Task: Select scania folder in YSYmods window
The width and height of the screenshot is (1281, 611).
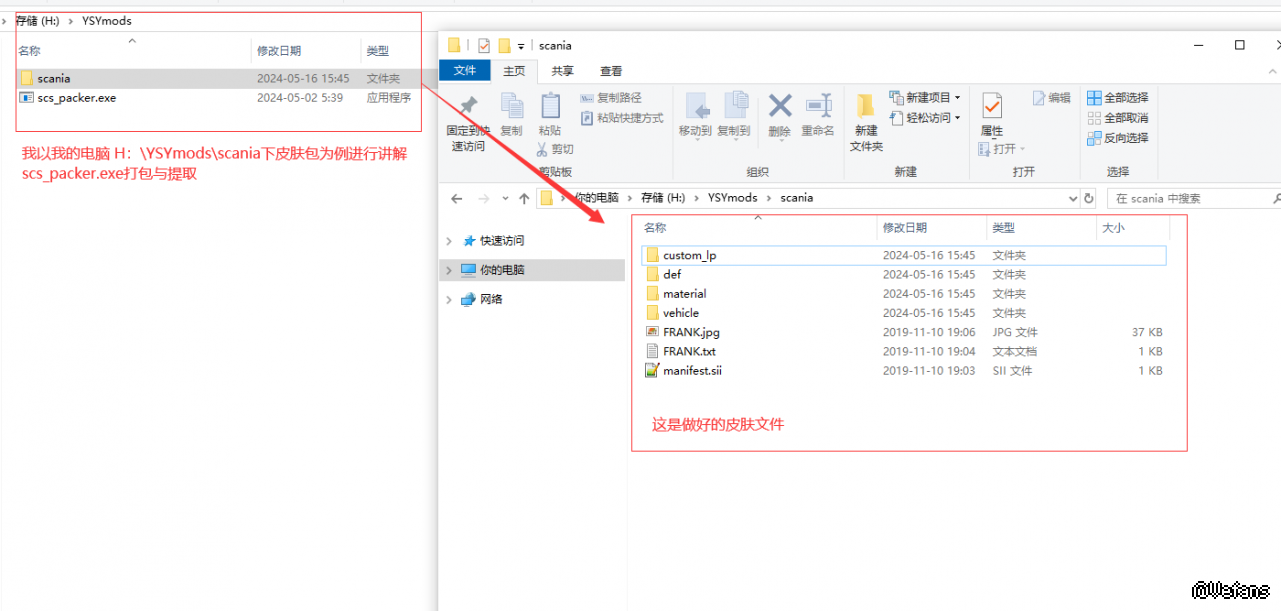Action: (x=218, y=78)
